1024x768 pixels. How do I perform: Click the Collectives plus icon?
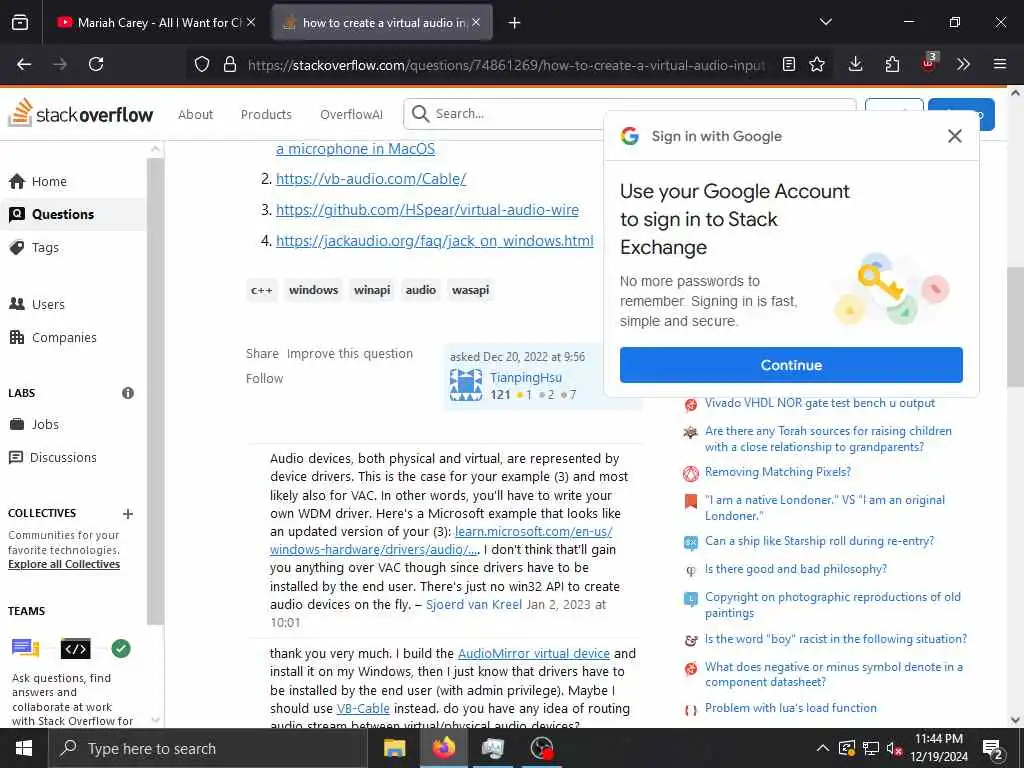[128, 514]
